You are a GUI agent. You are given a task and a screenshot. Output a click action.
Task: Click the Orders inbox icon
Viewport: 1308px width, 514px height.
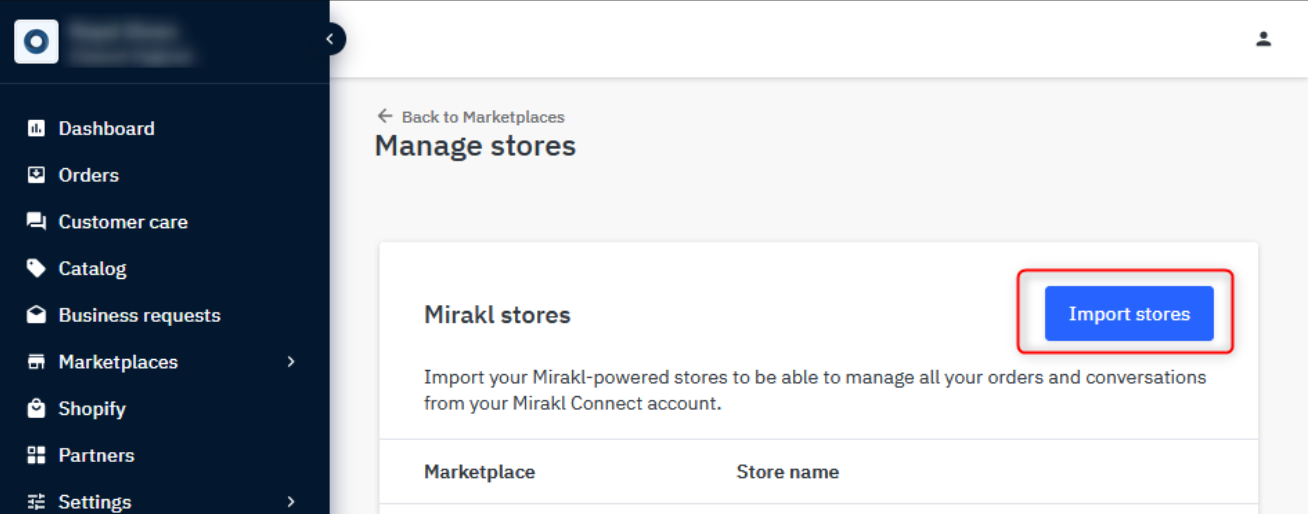tap(36, 175)
